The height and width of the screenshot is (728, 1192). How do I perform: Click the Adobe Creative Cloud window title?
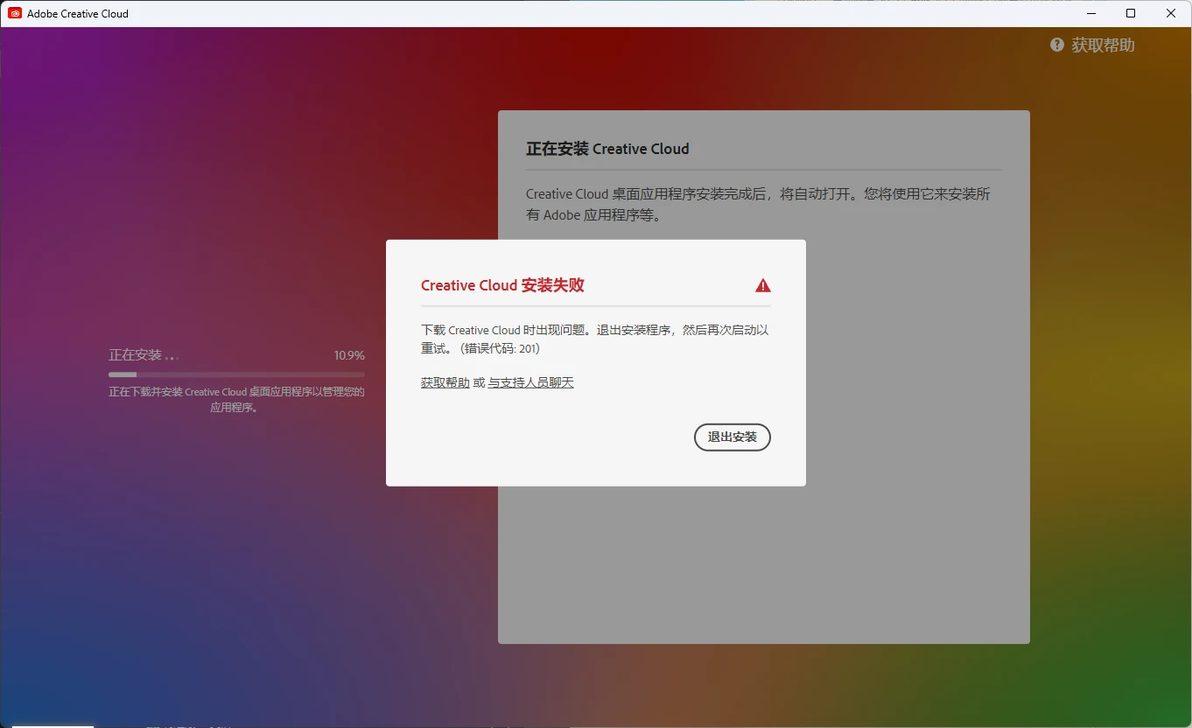(x=78, y=14)
